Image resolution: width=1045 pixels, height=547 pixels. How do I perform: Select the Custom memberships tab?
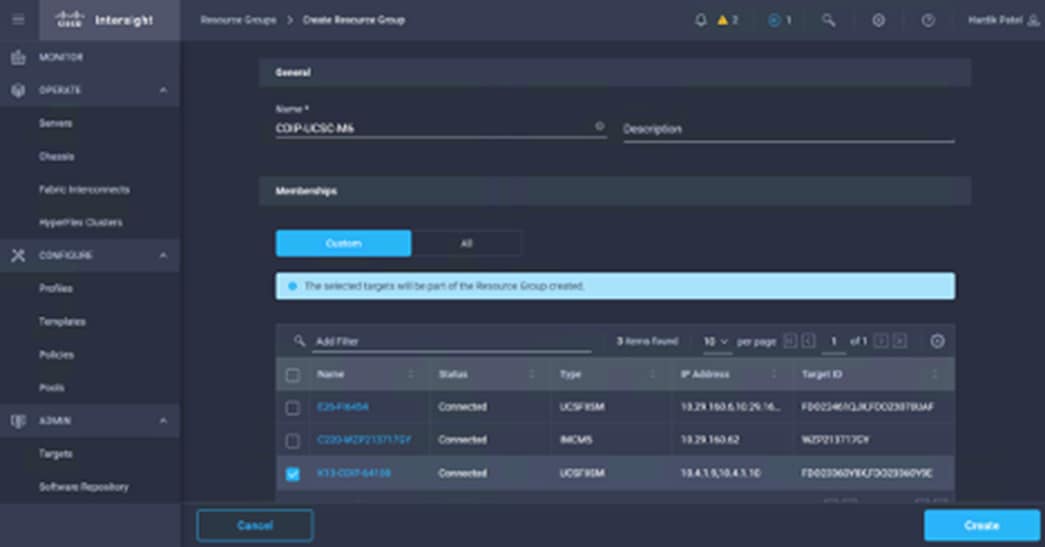(344, 243)
